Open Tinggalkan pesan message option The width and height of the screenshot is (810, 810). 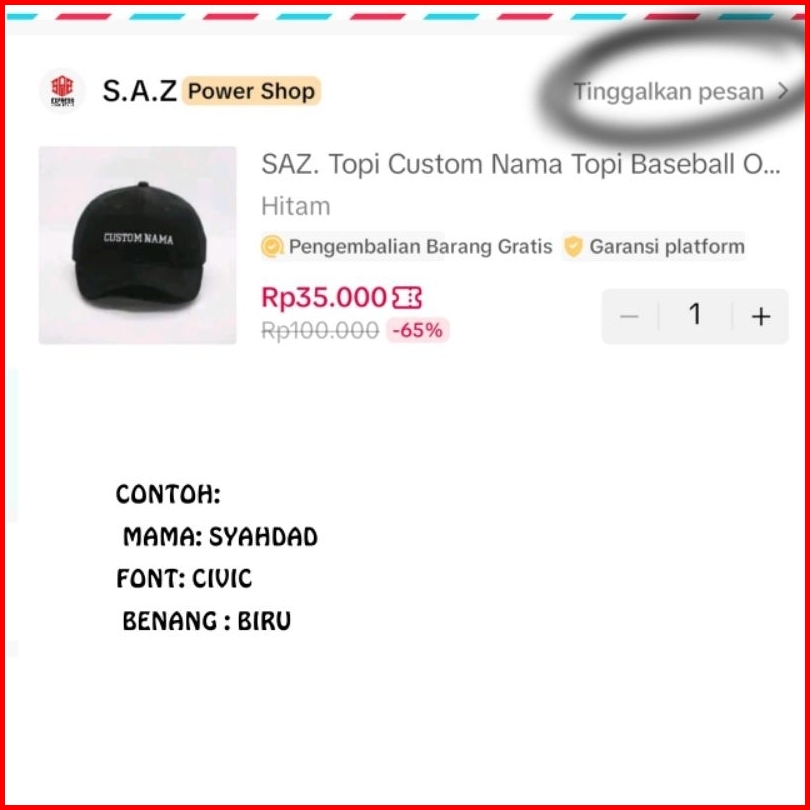point(668,91)
